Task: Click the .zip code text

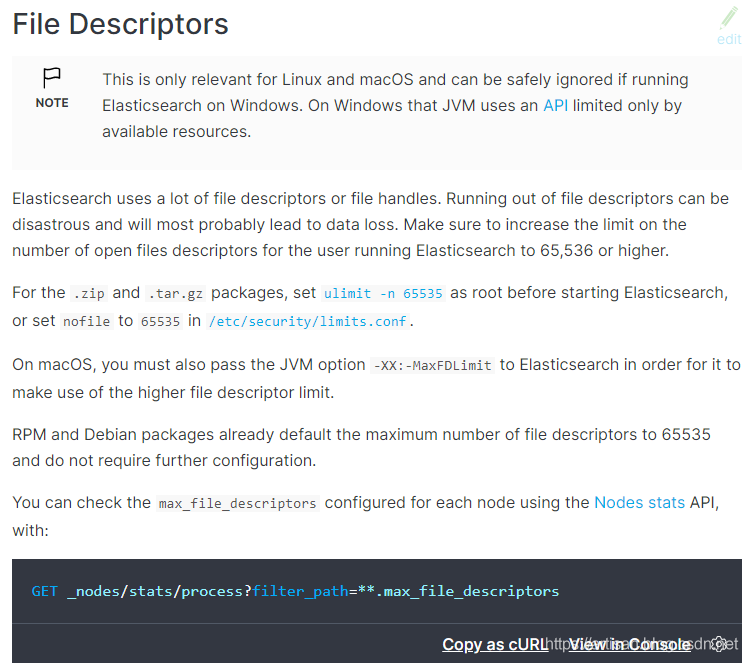Action: coord(89,293)
